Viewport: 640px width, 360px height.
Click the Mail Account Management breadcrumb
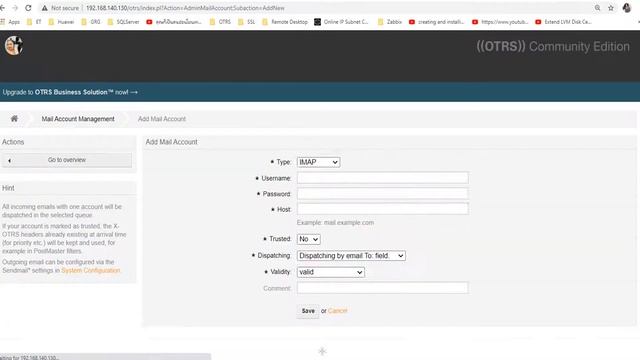tap(78, 119)
